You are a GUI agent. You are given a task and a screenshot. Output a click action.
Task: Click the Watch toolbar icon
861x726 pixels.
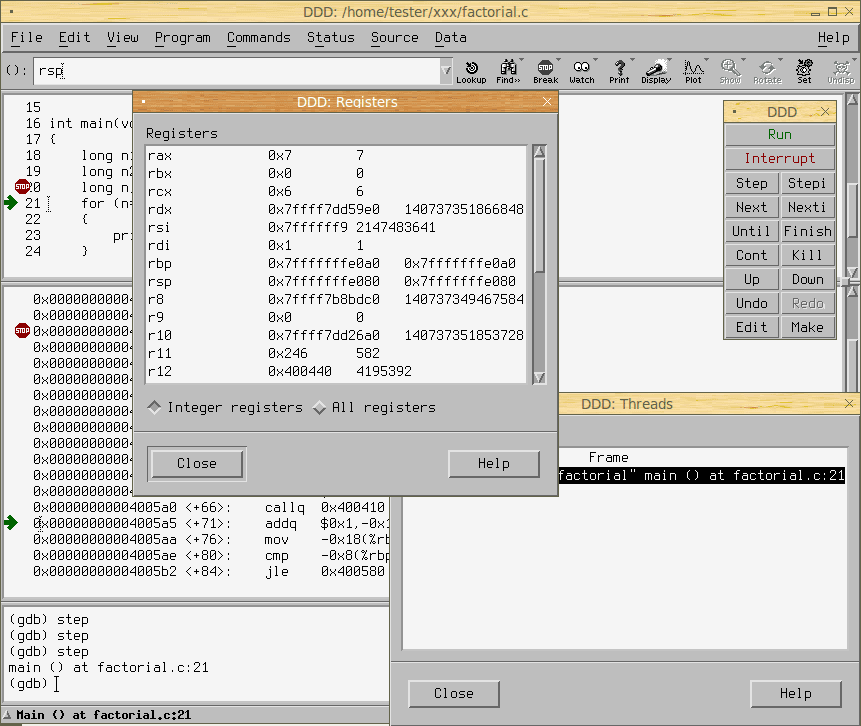[582, 71]
